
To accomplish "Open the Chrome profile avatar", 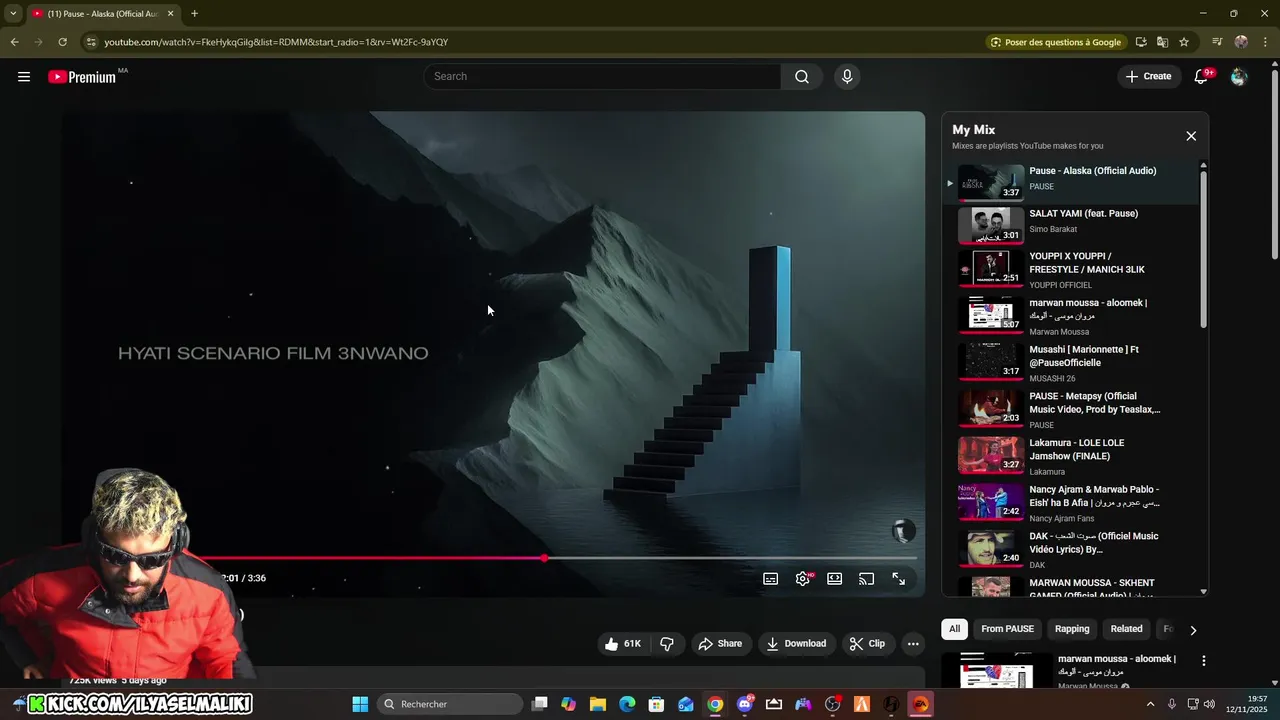I will [1241, 42].
